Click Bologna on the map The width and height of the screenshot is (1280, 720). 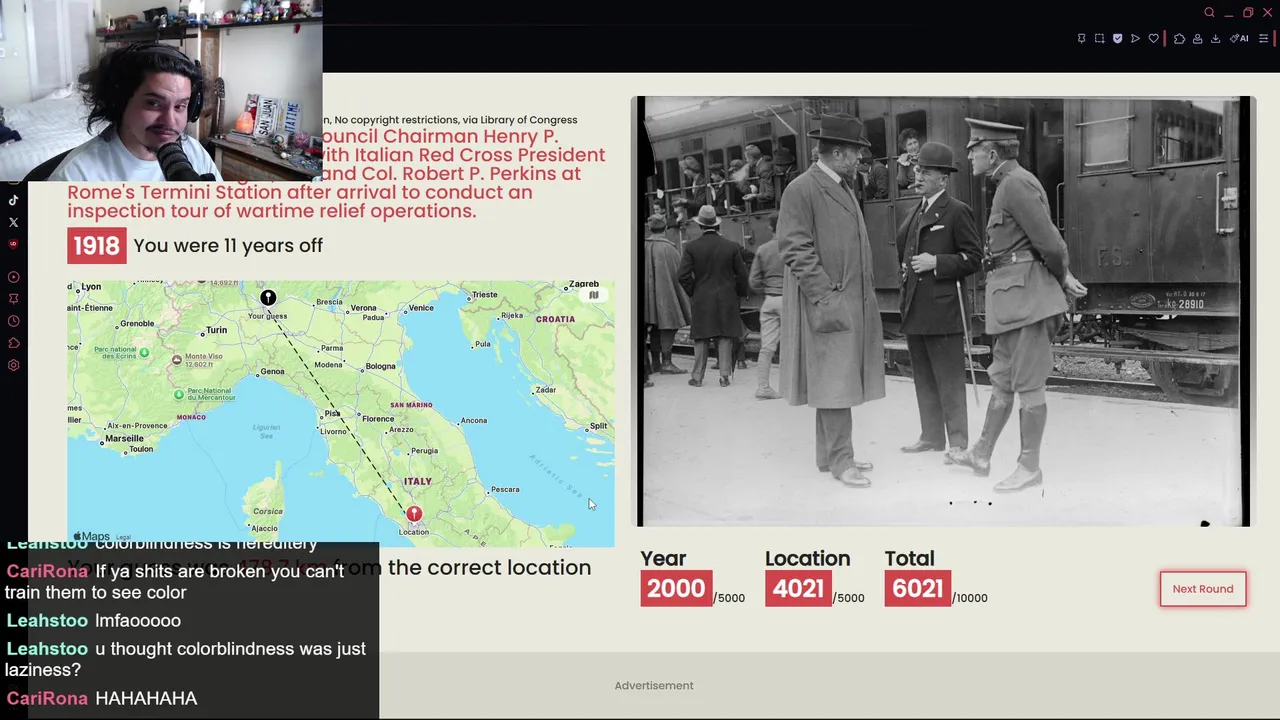[380, 366]
